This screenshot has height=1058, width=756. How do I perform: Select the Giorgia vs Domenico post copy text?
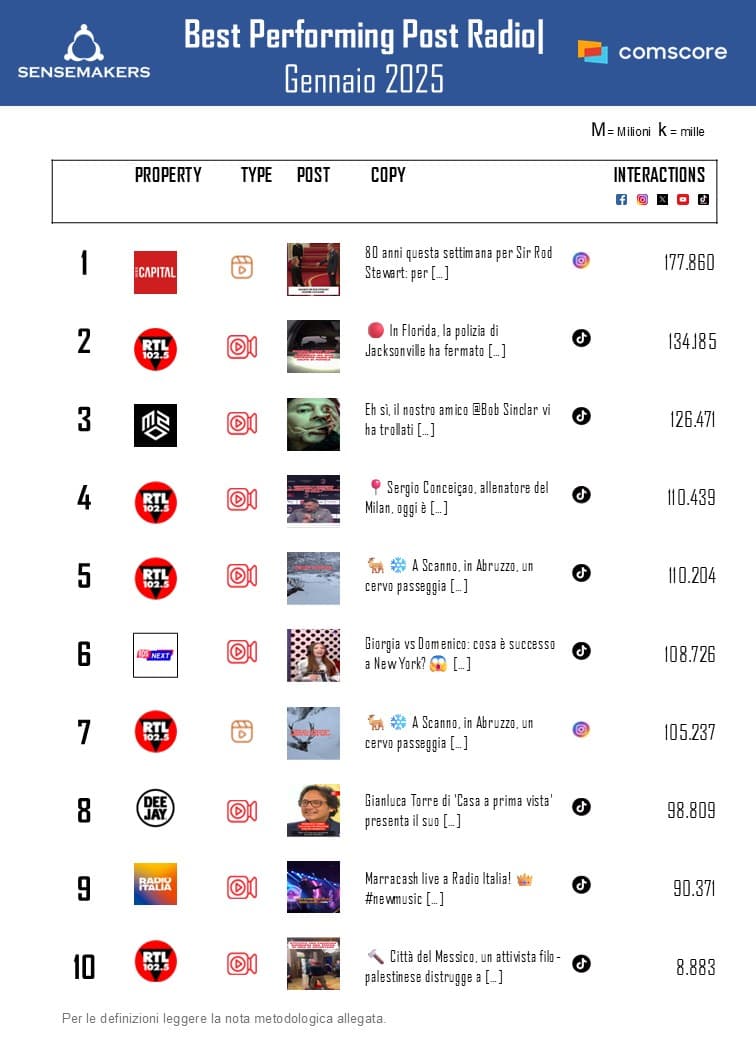(x=460, y=653)
